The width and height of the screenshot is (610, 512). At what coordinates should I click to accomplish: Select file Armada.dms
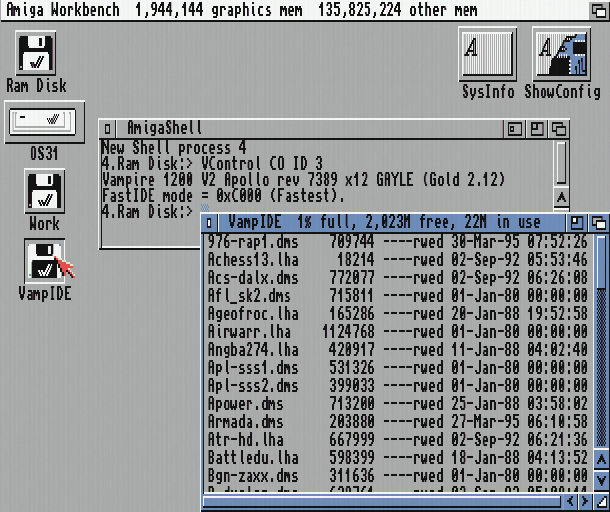397,422
